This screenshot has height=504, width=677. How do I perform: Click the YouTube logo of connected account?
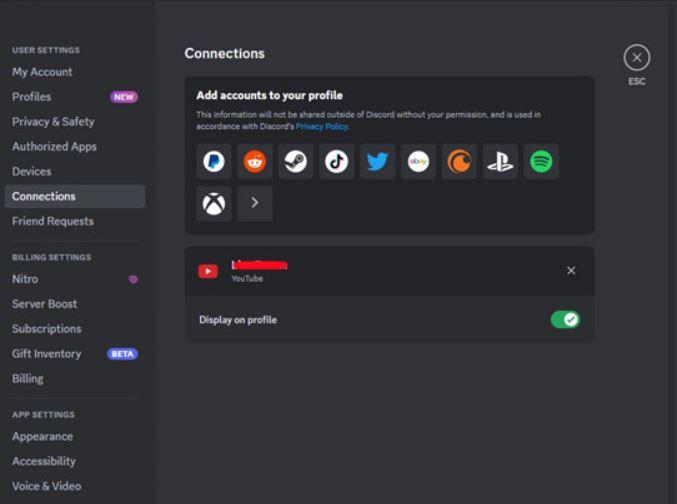pos(208,271)
